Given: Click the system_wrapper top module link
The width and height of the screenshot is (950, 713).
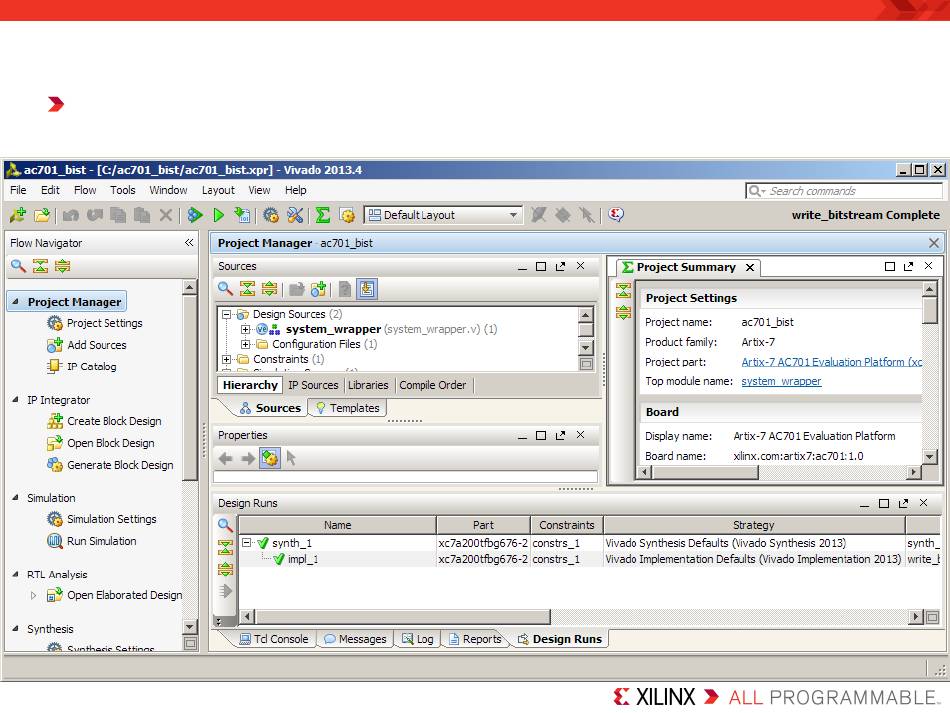Looking at the screenshot, I should tap(781, 381).
